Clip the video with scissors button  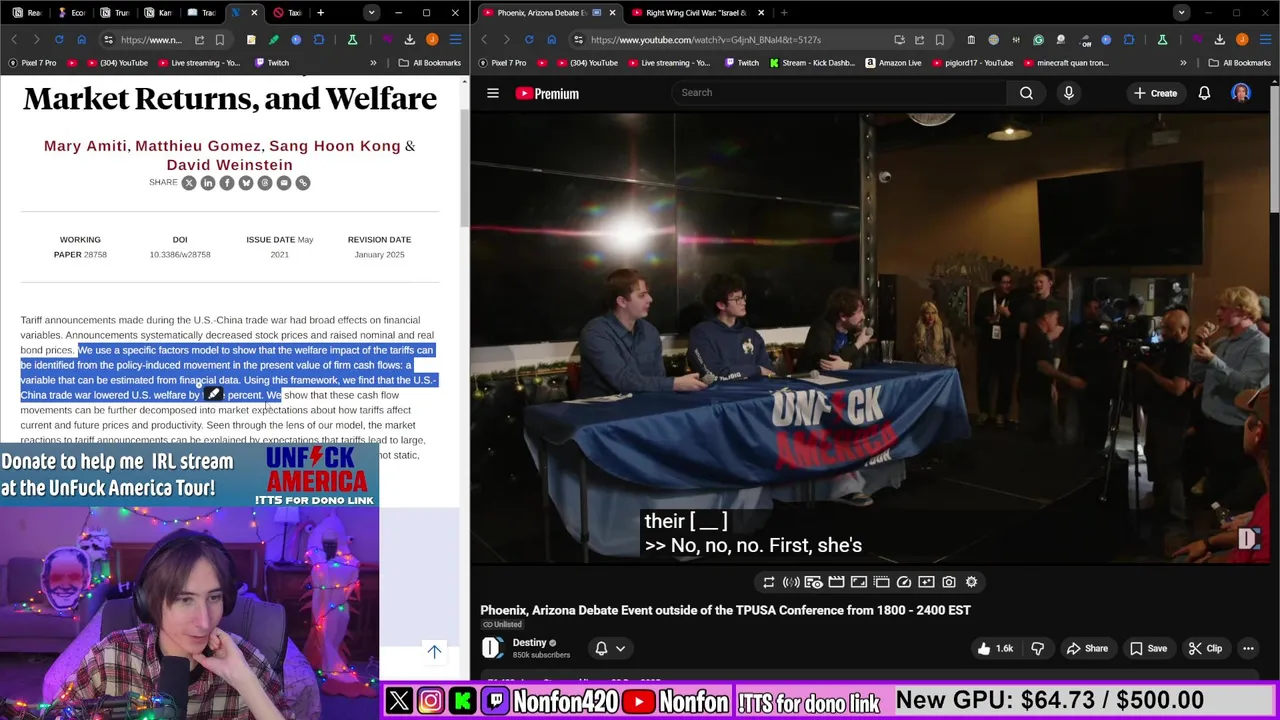click(1205, 648)
